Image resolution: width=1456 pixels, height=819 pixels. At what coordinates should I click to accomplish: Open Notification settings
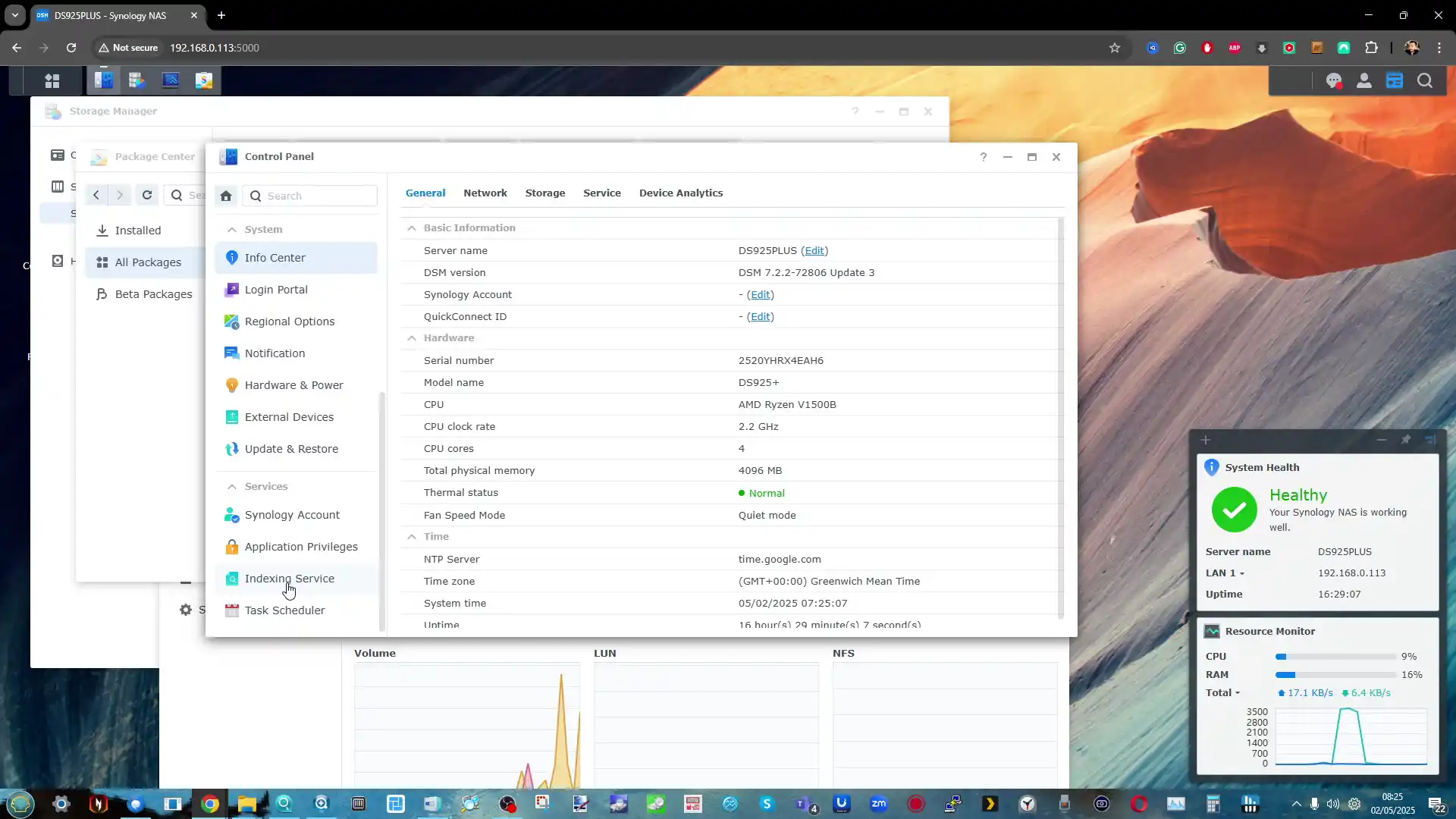[296, 353]
